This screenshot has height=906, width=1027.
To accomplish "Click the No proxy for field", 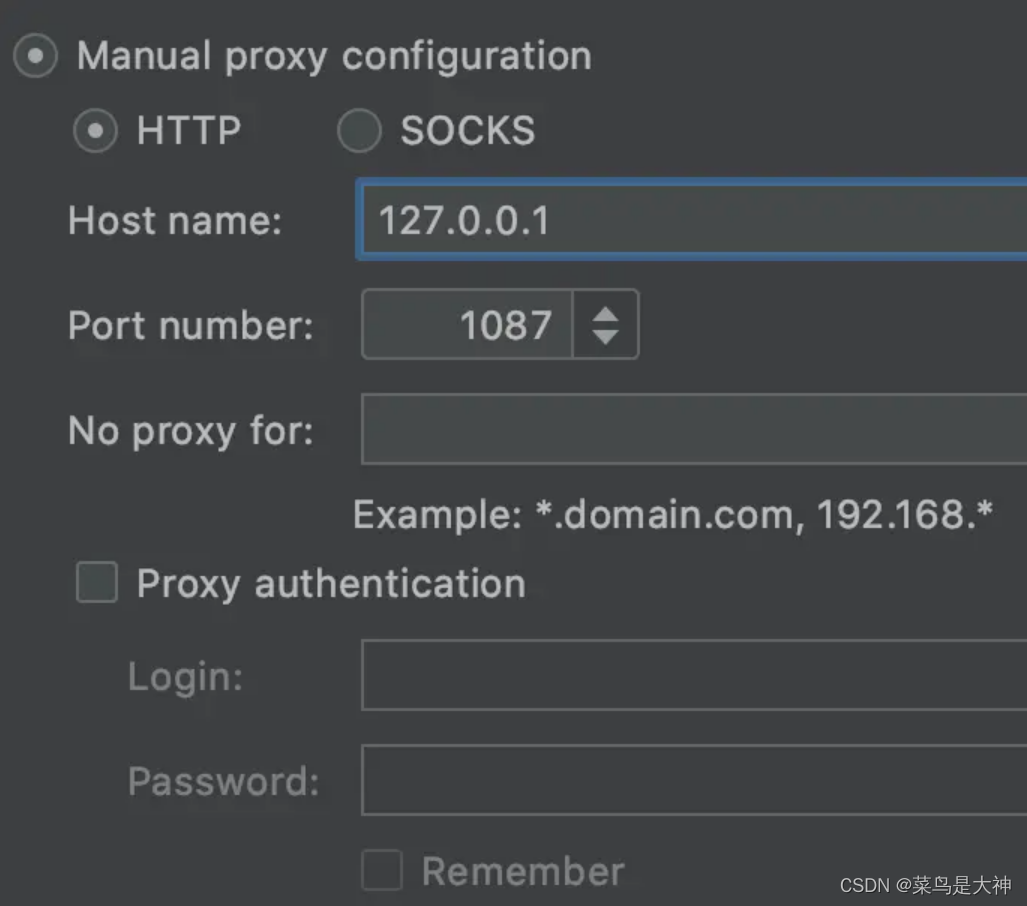I will pos(690,430).
